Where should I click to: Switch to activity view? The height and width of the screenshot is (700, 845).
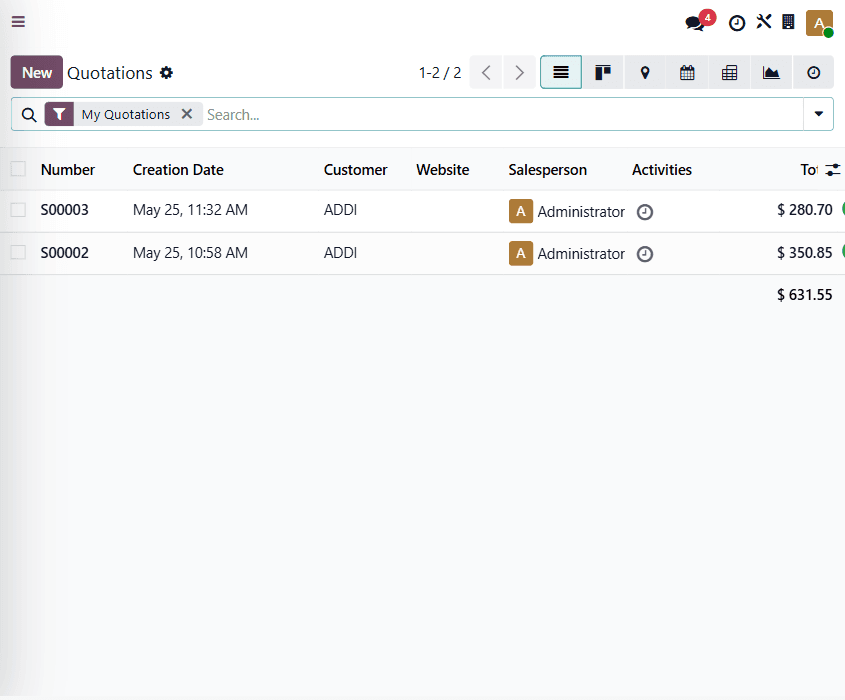(813, 72)
